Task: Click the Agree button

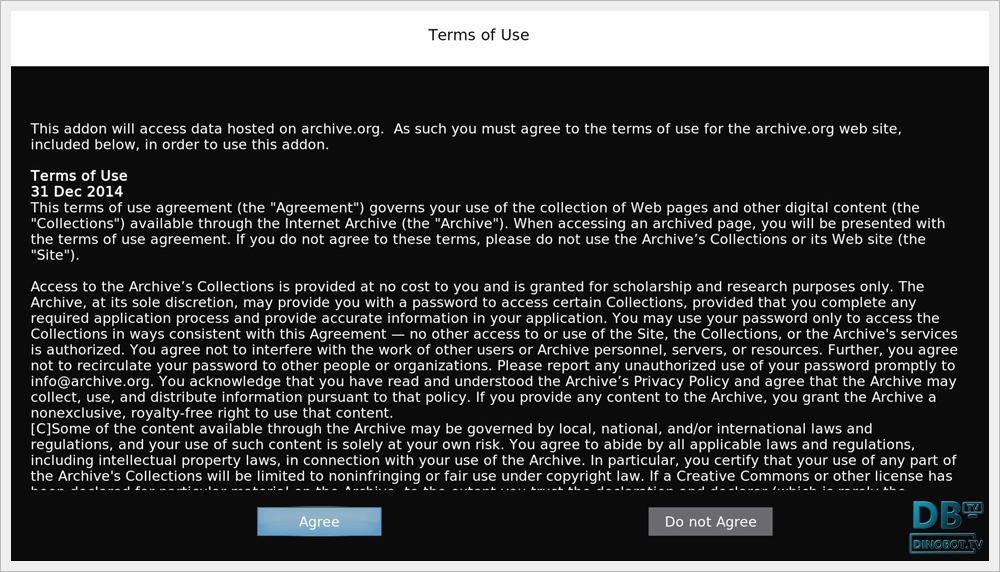Action: 319,522
